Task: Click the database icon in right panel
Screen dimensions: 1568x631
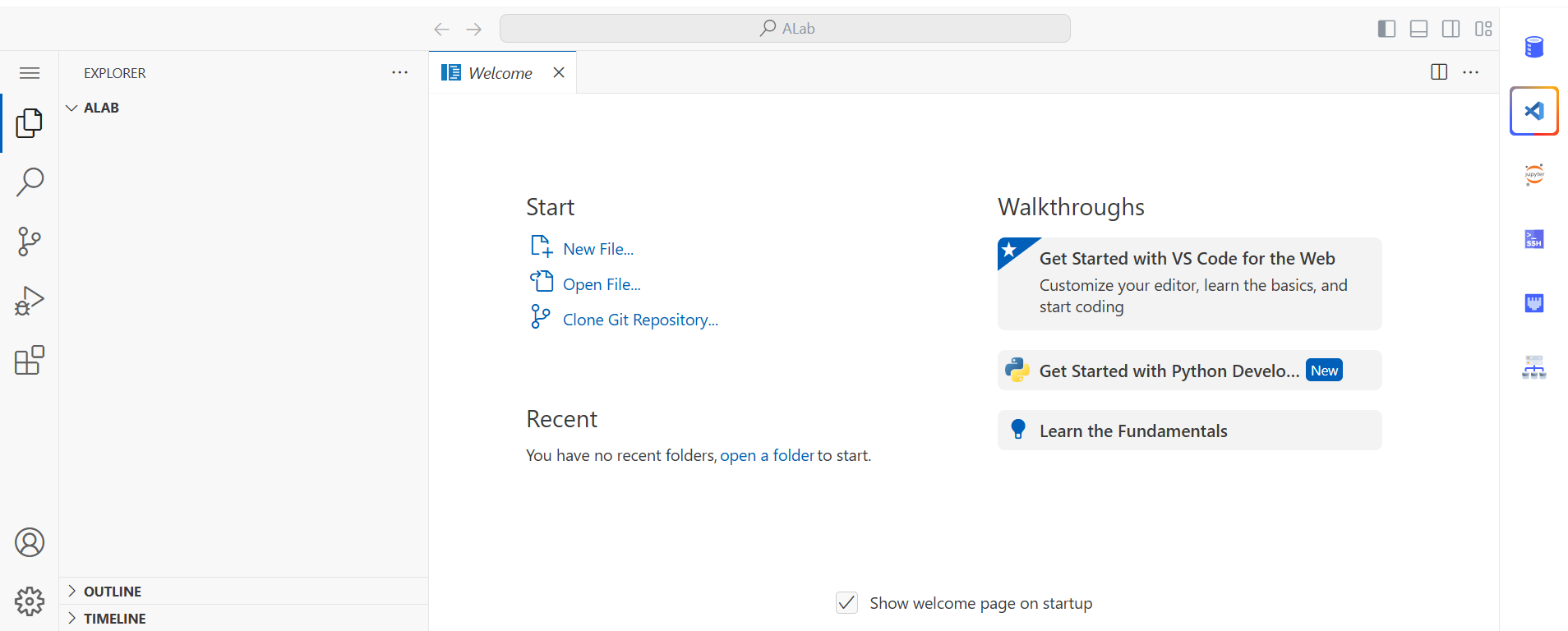Action: (x=1533, y=47)
